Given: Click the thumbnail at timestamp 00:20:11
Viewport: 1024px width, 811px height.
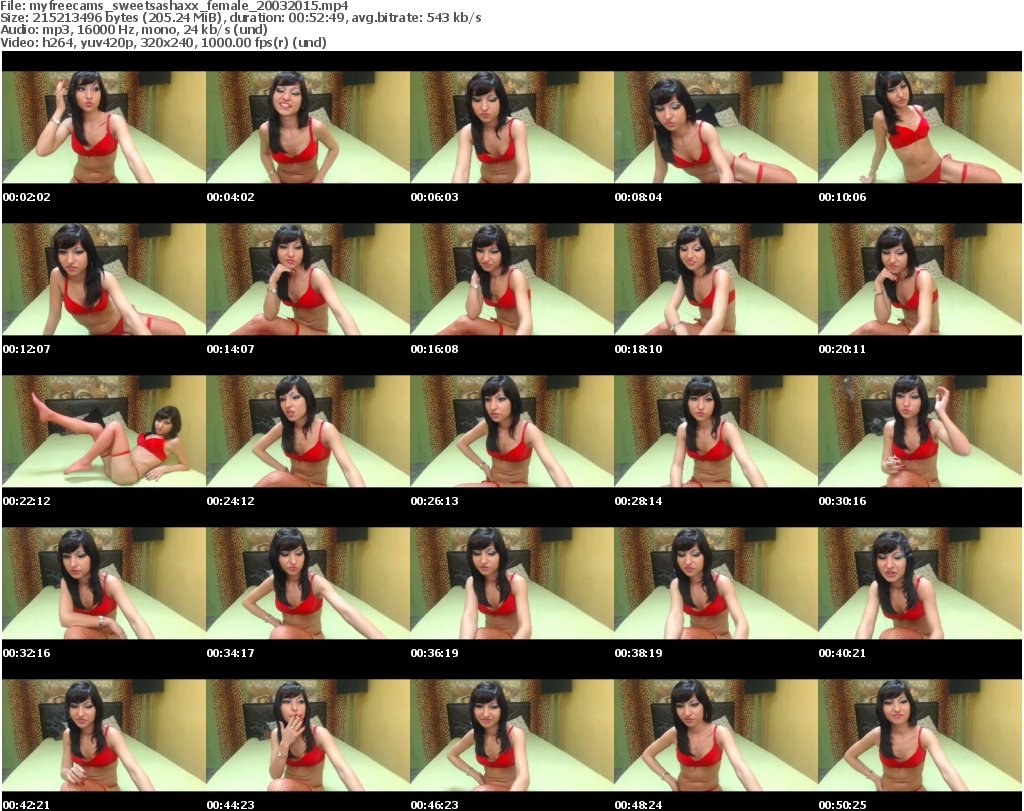Looking at the screenshot, I should click(x=920, y=279).
